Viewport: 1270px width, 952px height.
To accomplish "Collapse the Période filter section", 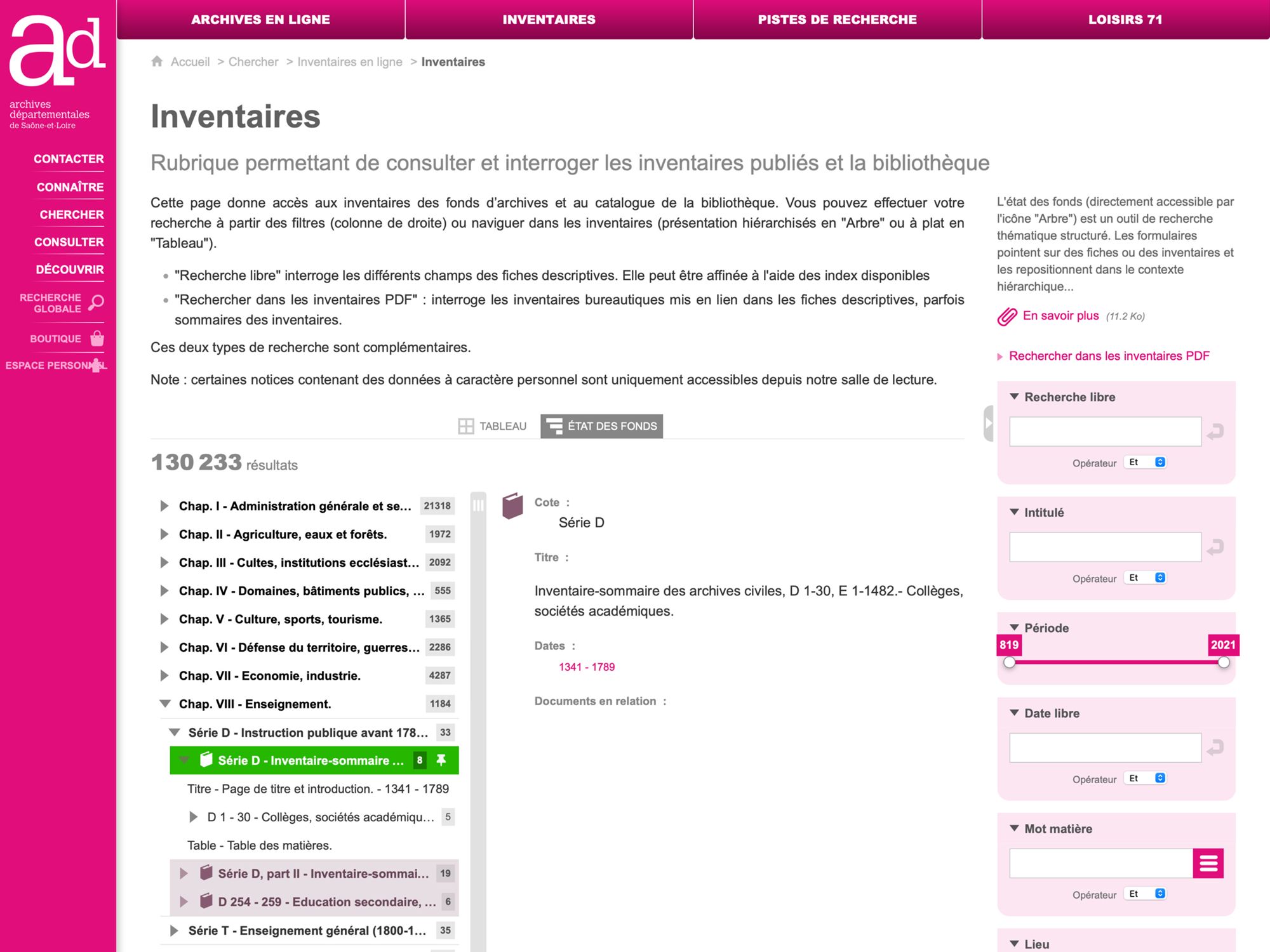I will coord(1014,628).
